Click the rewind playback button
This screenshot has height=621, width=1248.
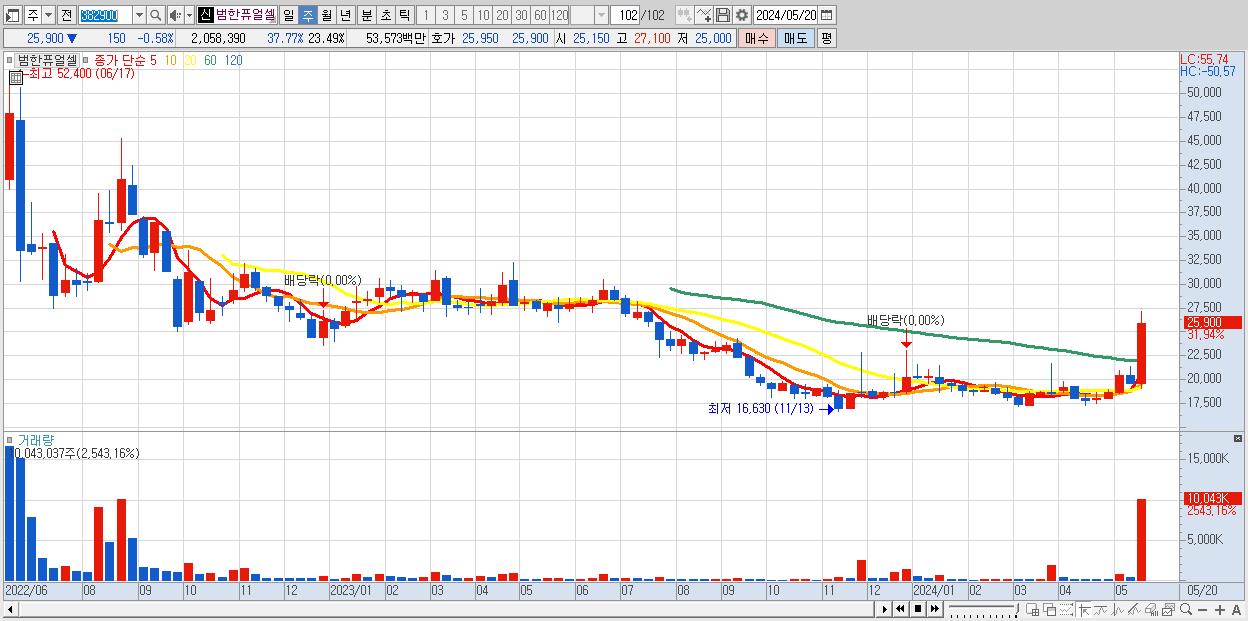click(x=900, y=609)
